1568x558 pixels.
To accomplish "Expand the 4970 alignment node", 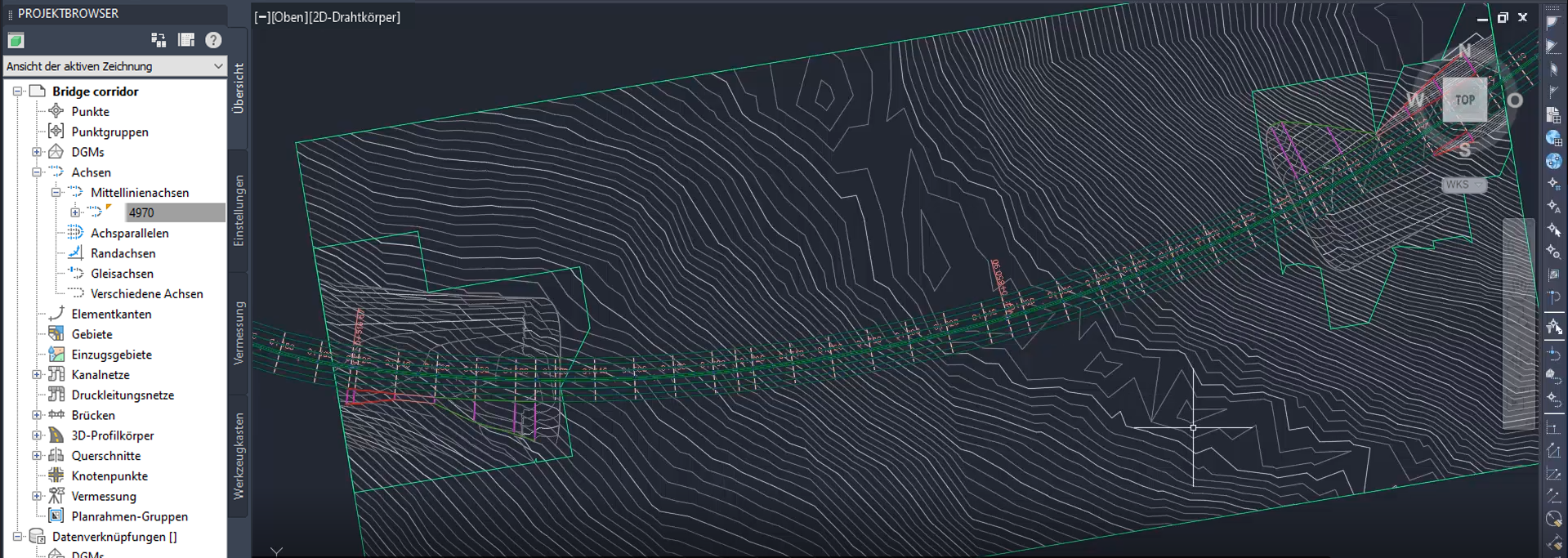I will pyautogui.click(x=75, y=212).
